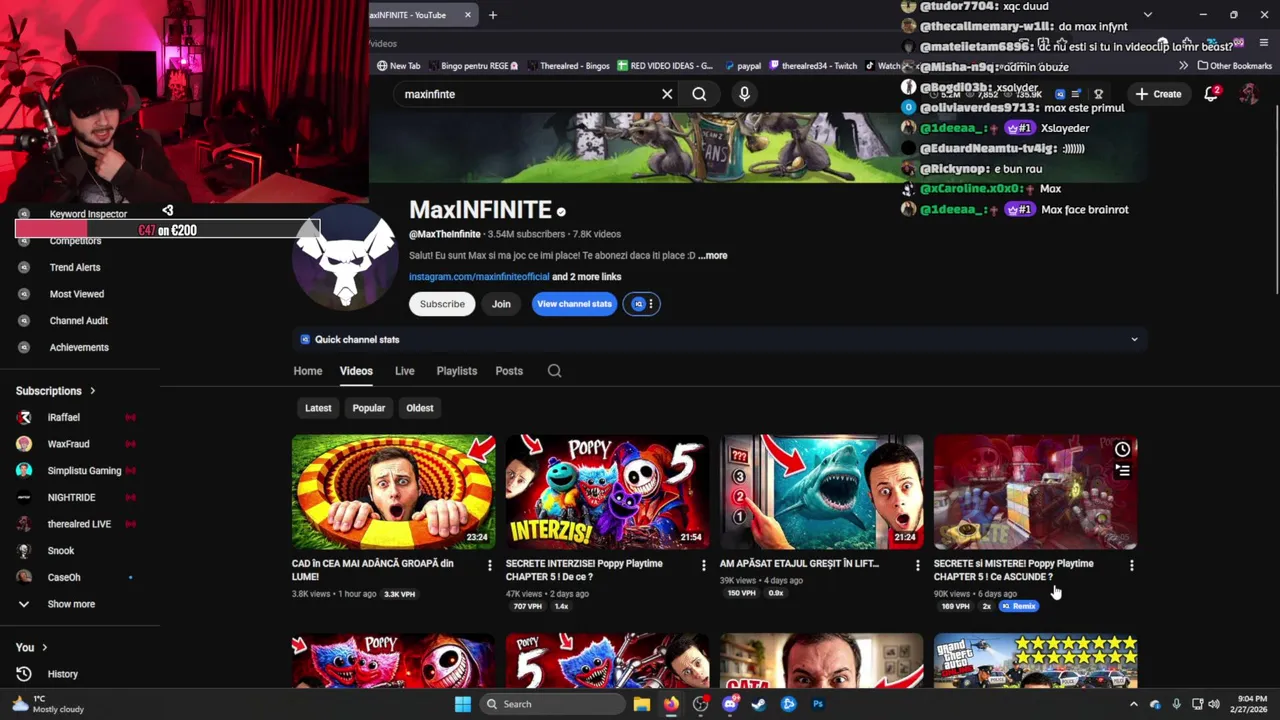Select the Latest filter chip
Image resolution: width=1280 pixels, height=720 pixels.
pos(318,408)
